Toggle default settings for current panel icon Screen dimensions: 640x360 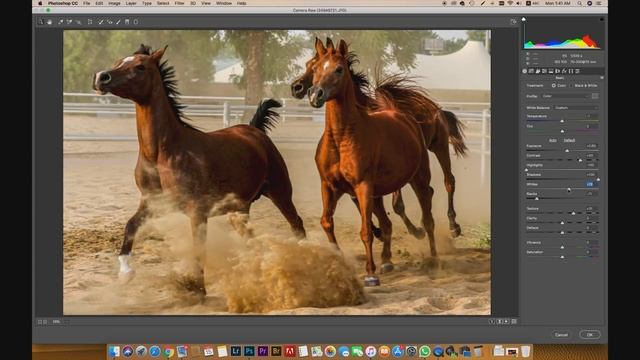pyautogui.click(x=514, y=322)
